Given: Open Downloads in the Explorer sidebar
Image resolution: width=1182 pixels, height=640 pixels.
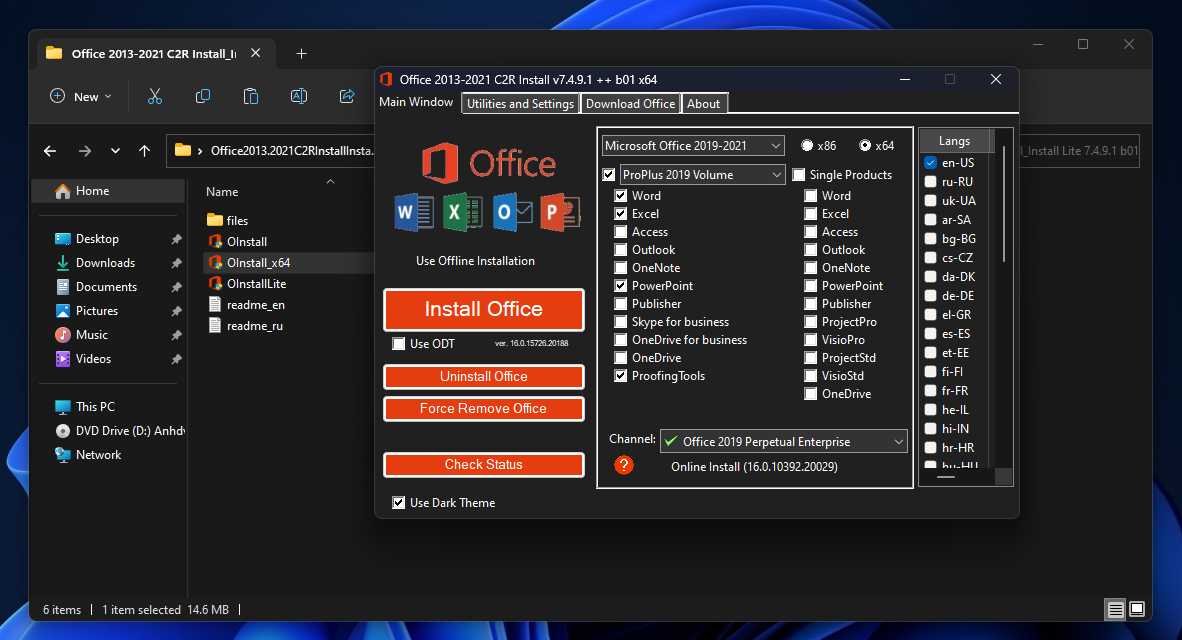Looking at the screenshot, I should coord(106,262).
